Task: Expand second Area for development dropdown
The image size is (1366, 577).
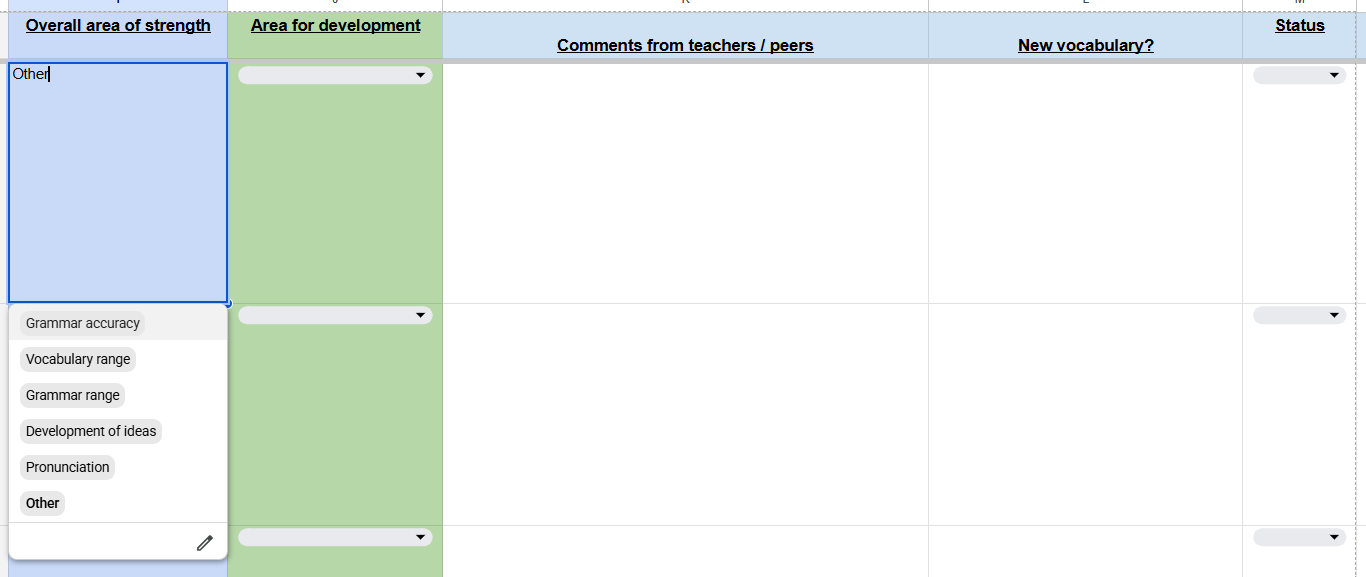Action: point(335,315)
